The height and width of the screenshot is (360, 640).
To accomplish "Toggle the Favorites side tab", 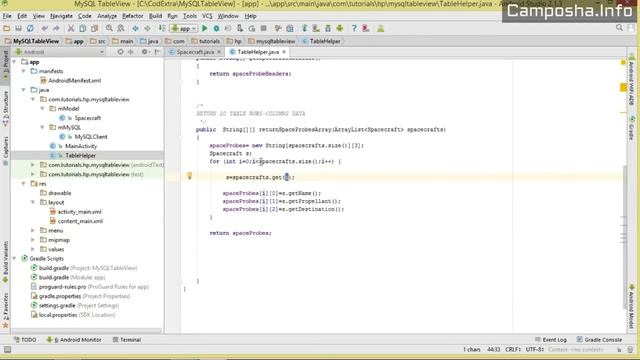I will [x=5, y=311].
